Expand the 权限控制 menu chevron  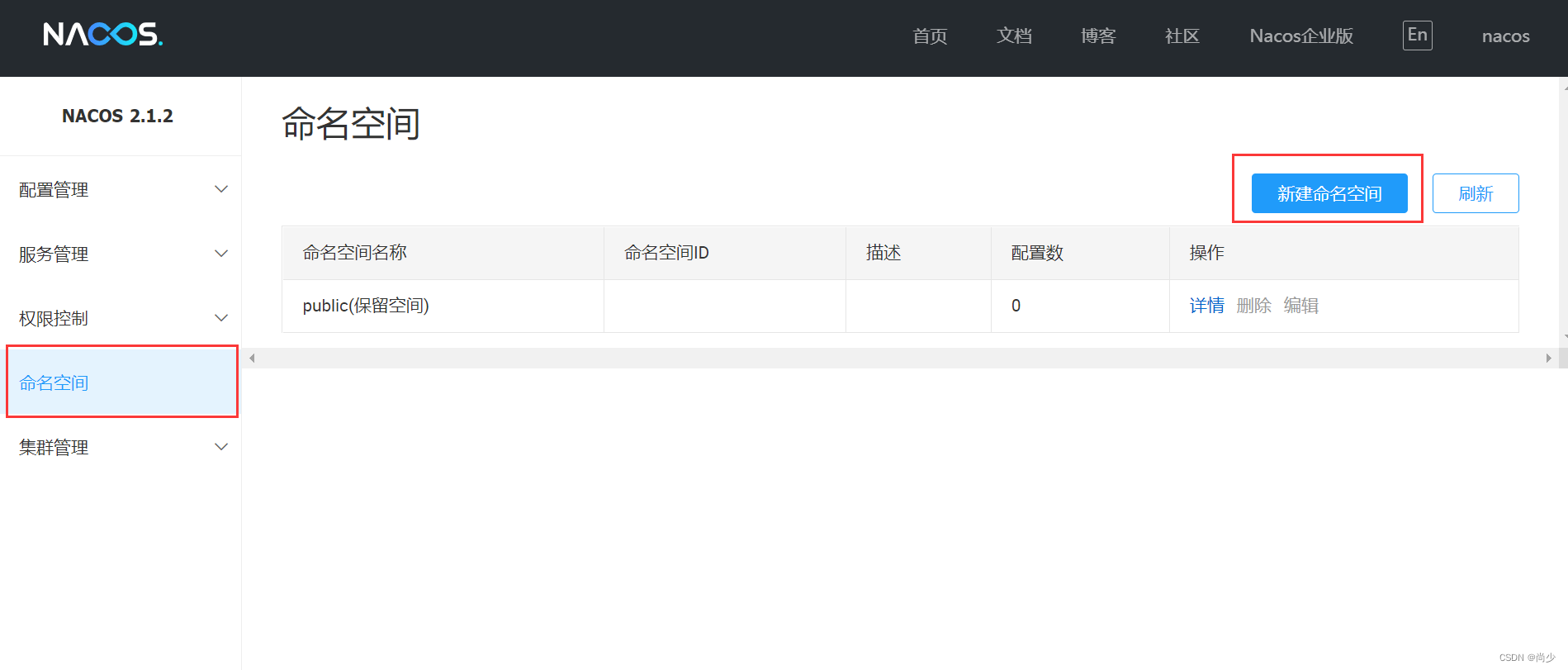click(x=221, y=318)
